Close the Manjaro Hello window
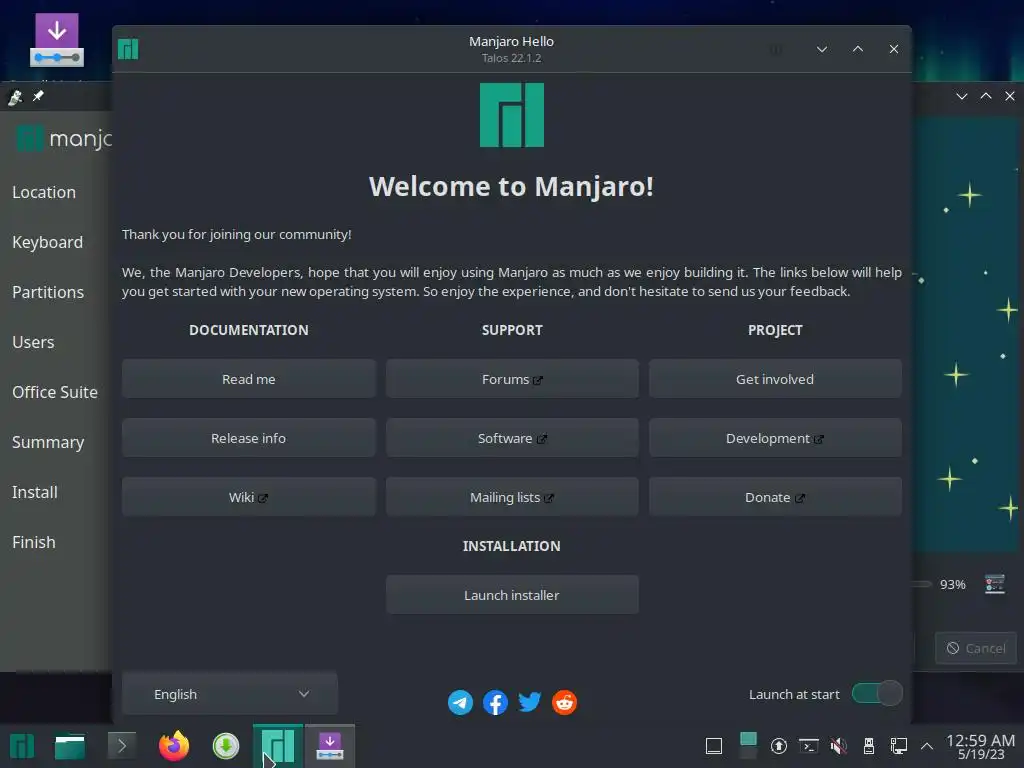Screen dimensions: 1024x768 tap(894, 49)
